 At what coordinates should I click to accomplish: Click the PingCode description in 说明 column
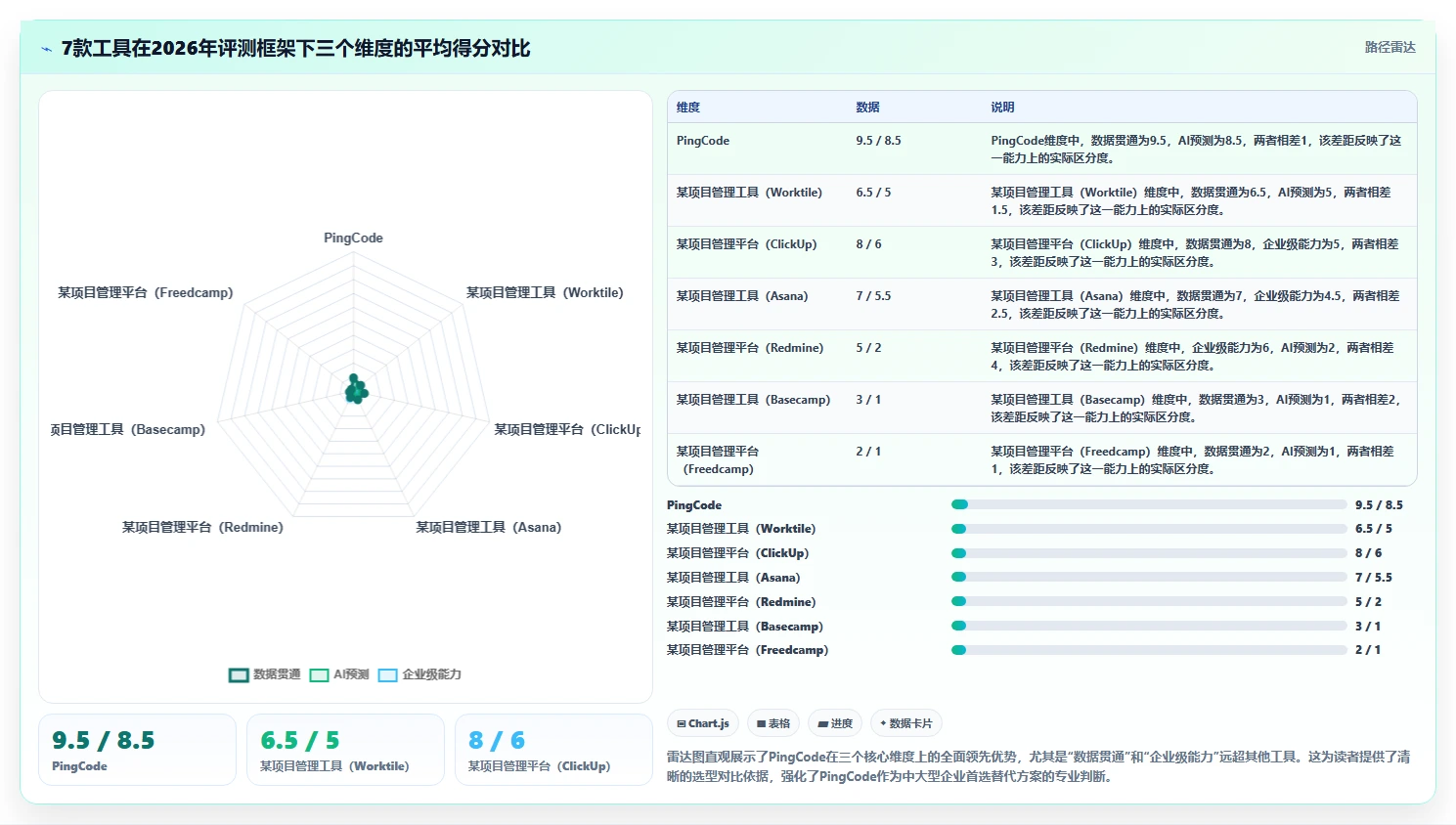pyautogui.click(x=1196, y=150)
